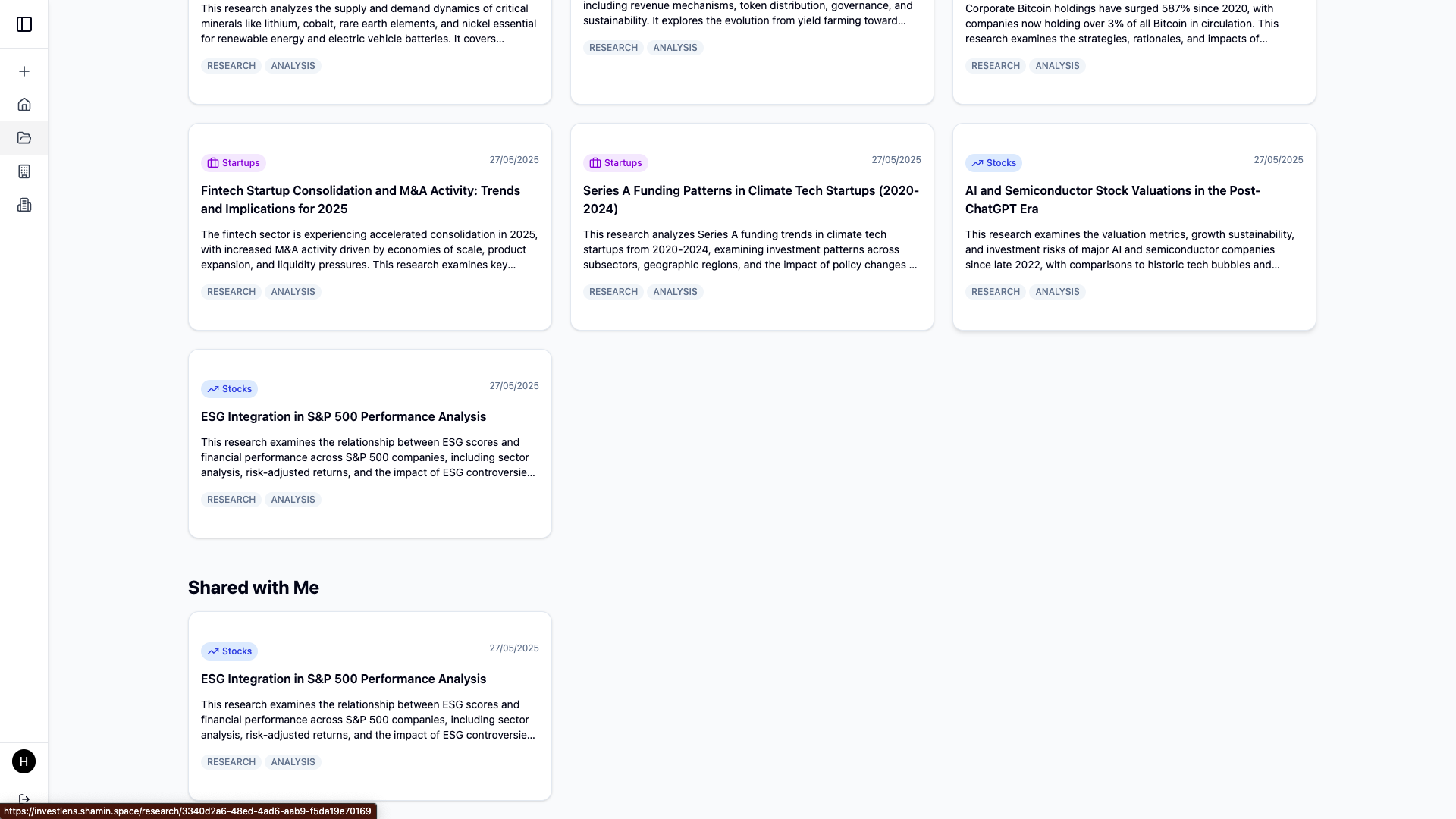Screen dimensions: 1456x819
Task: Click ESG Integration title above Shared section
Action: 344,417
